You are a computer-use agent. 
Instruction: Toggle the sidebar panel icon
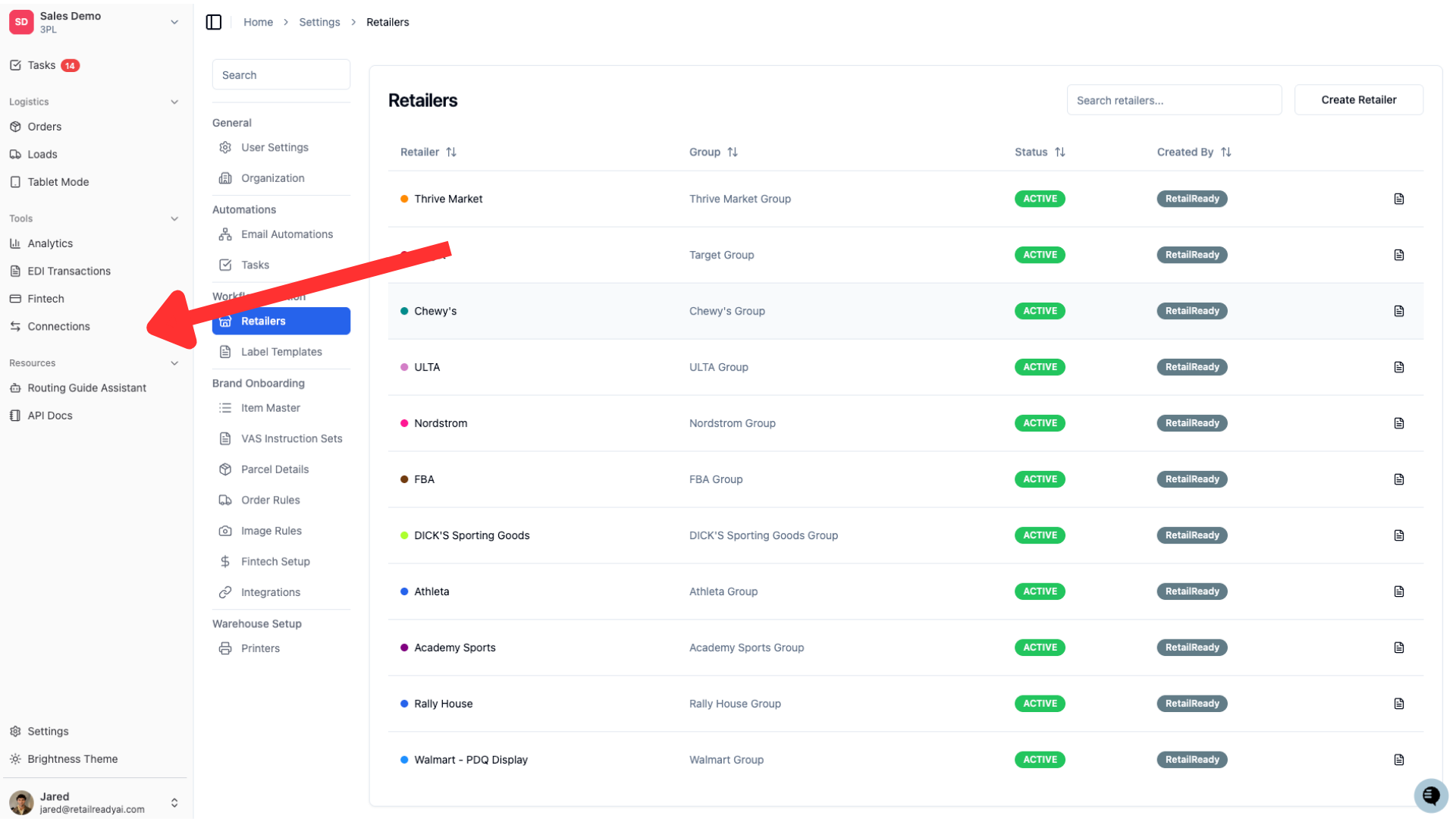point(214,22)
